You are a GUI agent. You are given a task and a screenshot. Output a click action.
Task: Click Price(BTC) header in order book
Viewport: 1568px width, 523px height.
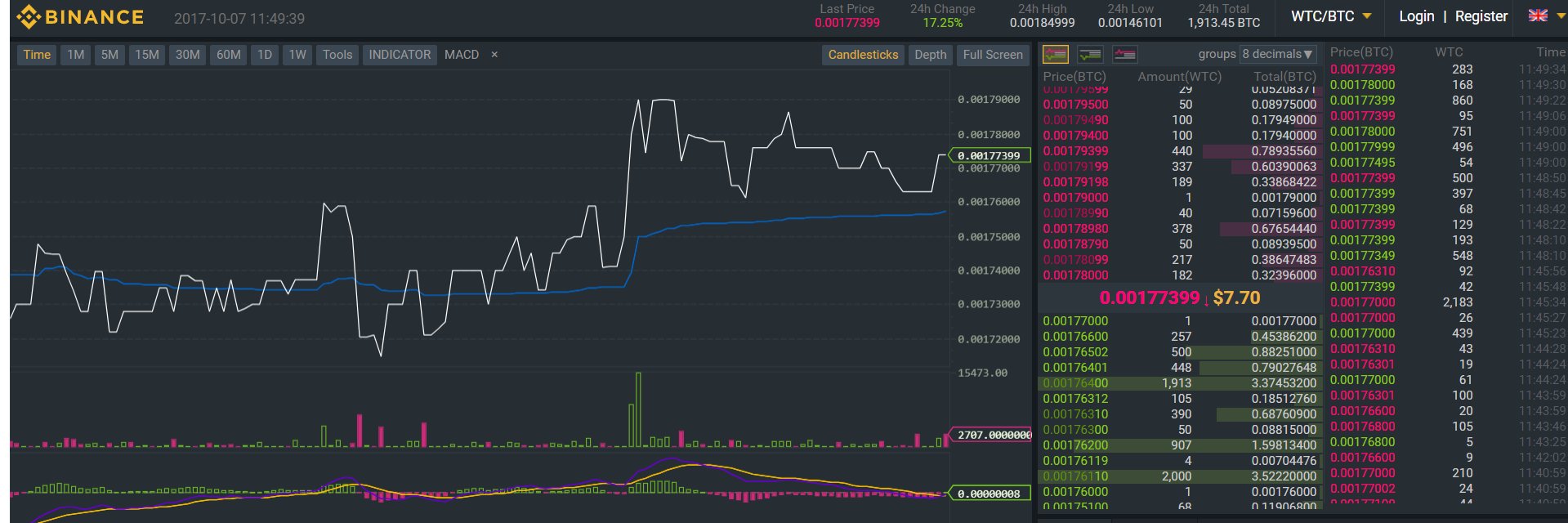click(x=1074, y=77)
